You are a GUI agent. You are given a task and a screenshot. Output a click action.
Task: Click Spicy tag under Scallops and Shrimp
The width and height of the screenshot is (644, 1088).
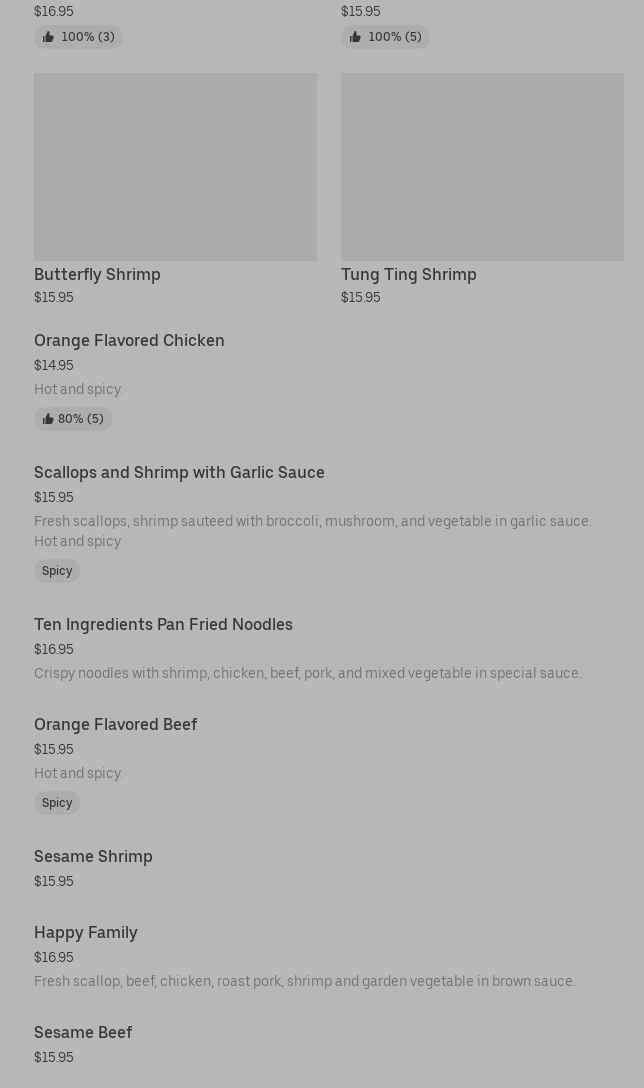pyautogui.click(x=57, y=571)
